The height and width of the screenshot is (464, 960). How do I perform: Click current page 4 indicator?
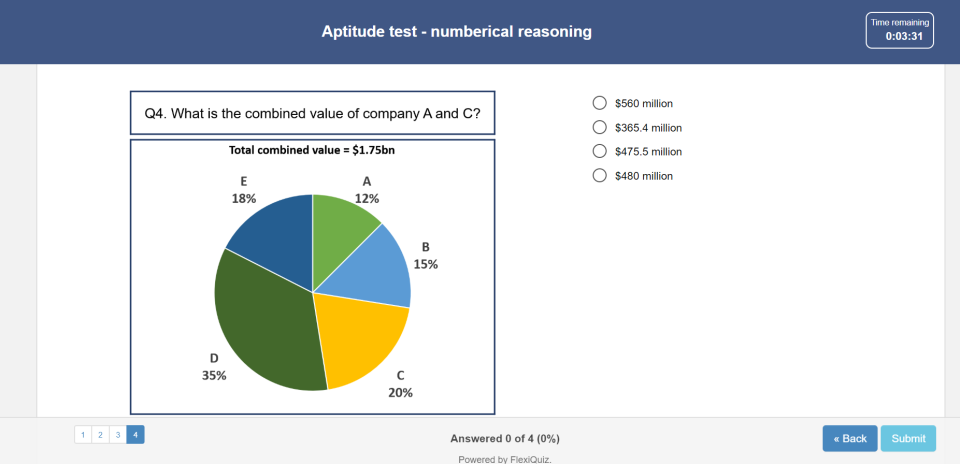pyautogui.click(x=135, y=435)
